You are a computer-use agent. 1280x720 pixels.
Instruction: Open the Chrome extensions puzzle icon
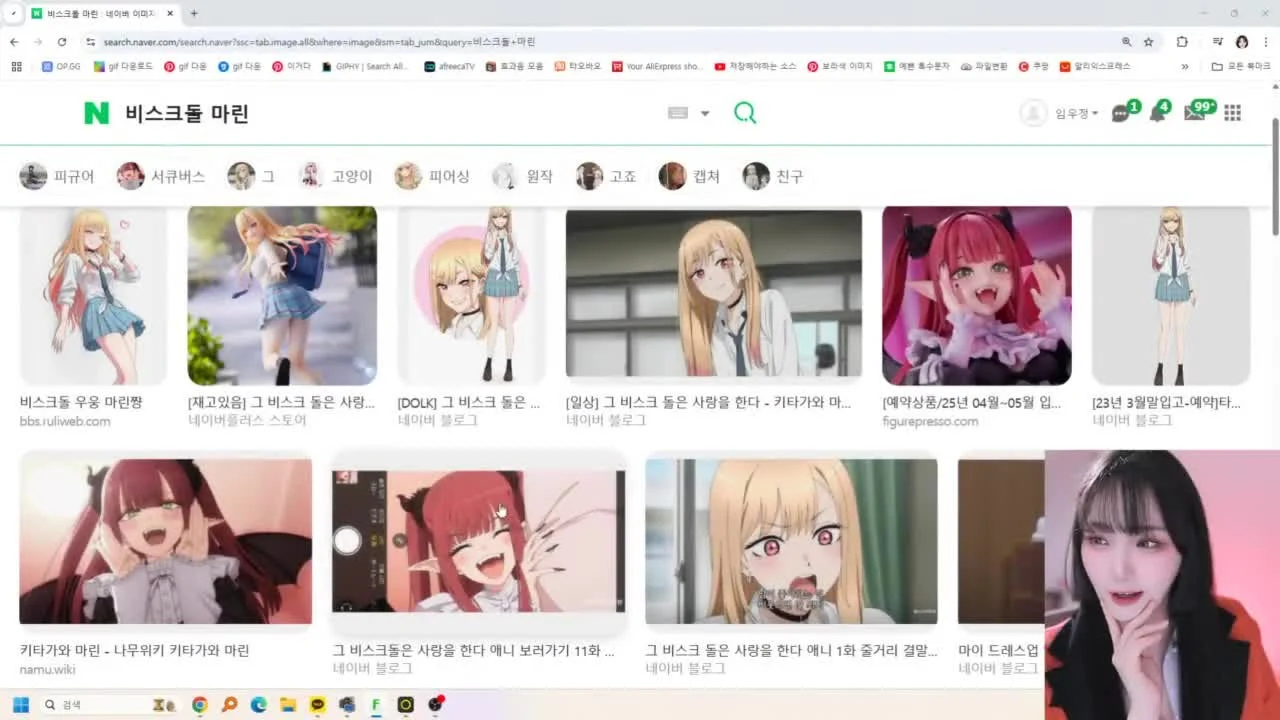click(1182, 42)
